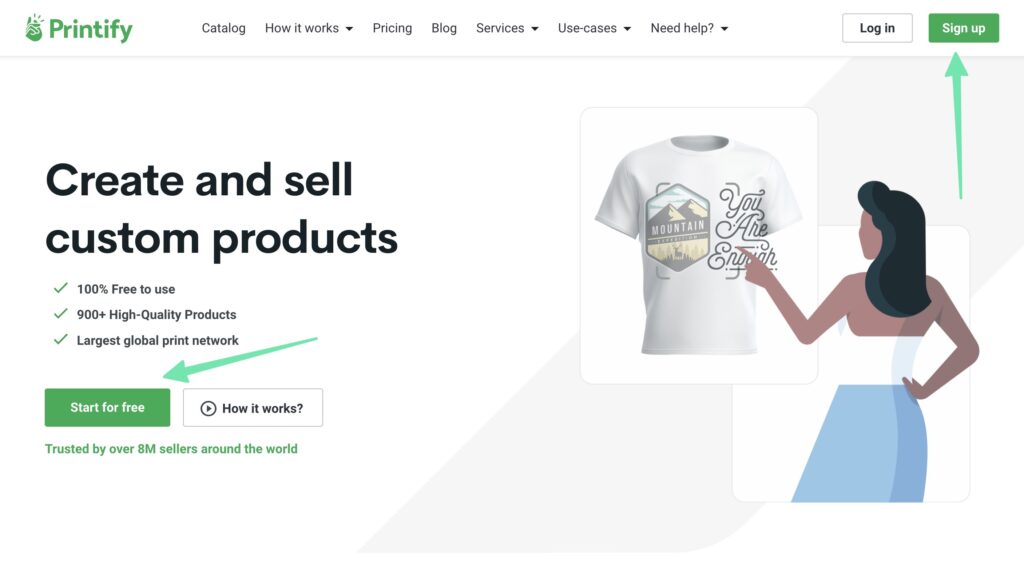Click checkmark beside 100% Free to use
Image resolution: width=1024 pixels, height=566 pixels.
click(60, 289)
